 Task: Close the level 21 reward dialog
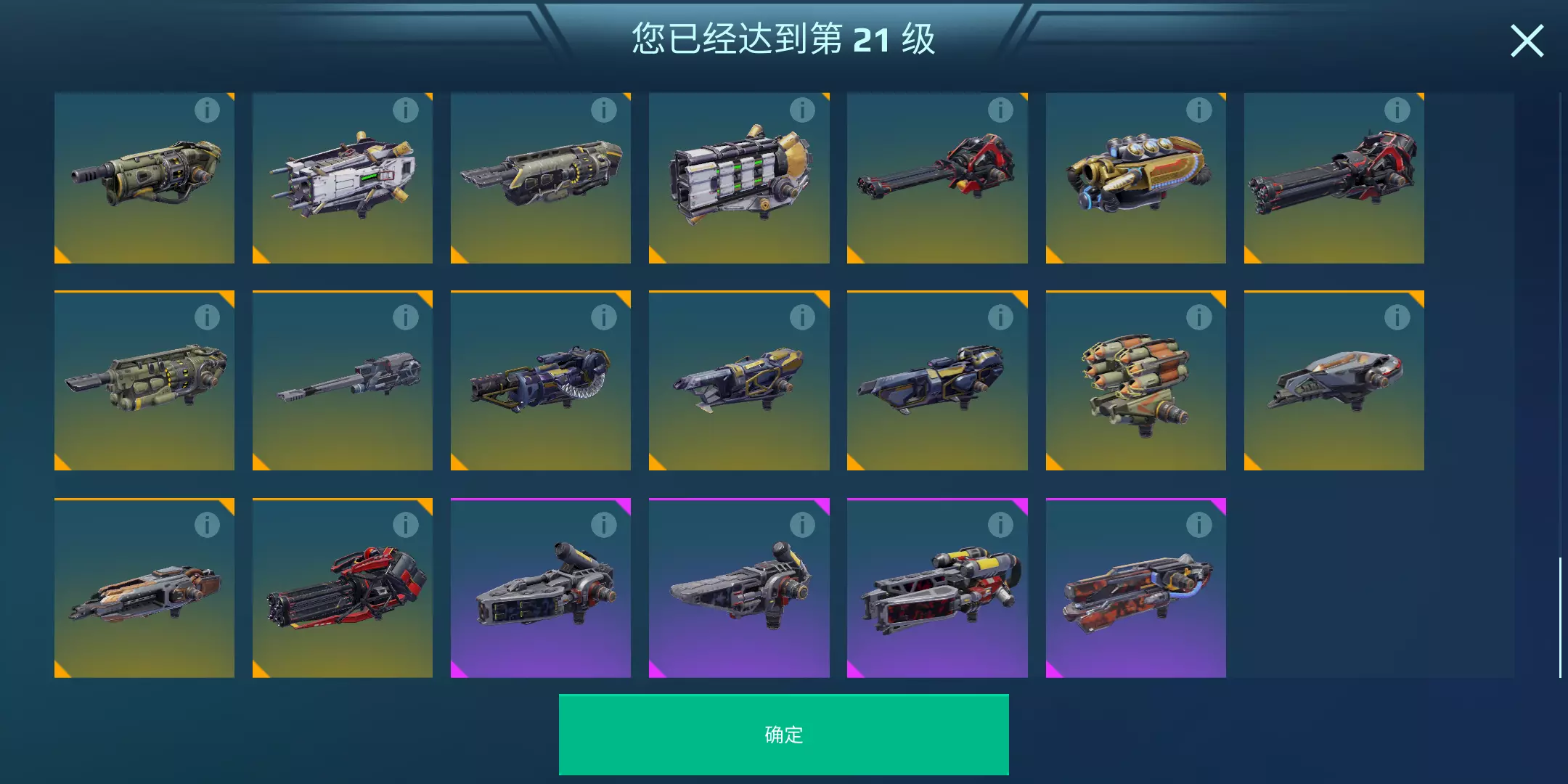coord(1527,41)
